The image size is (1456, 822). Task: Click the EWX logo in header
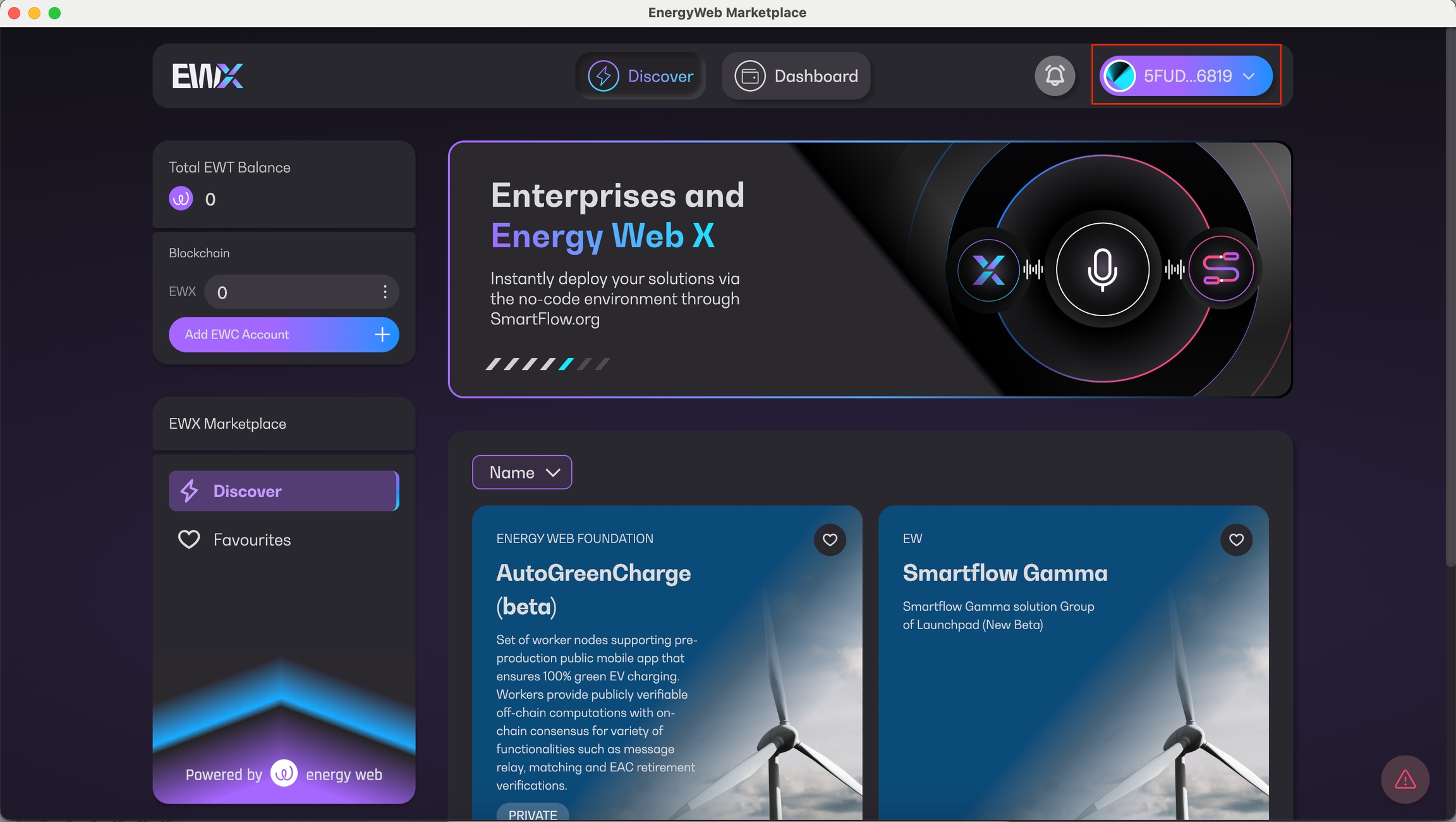click(207, 76)
